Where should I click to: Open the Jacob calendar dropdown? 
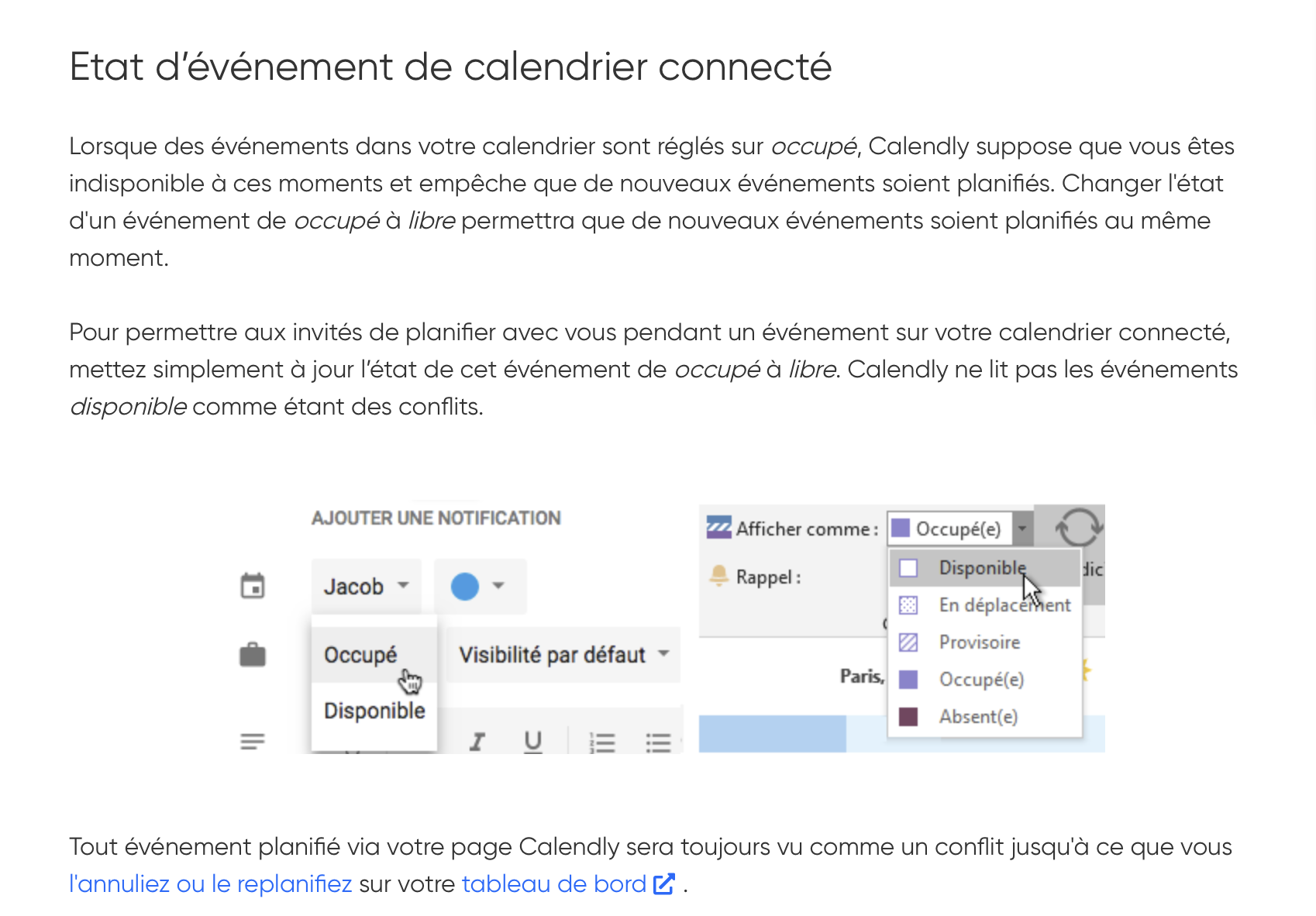tap(366, 586)
